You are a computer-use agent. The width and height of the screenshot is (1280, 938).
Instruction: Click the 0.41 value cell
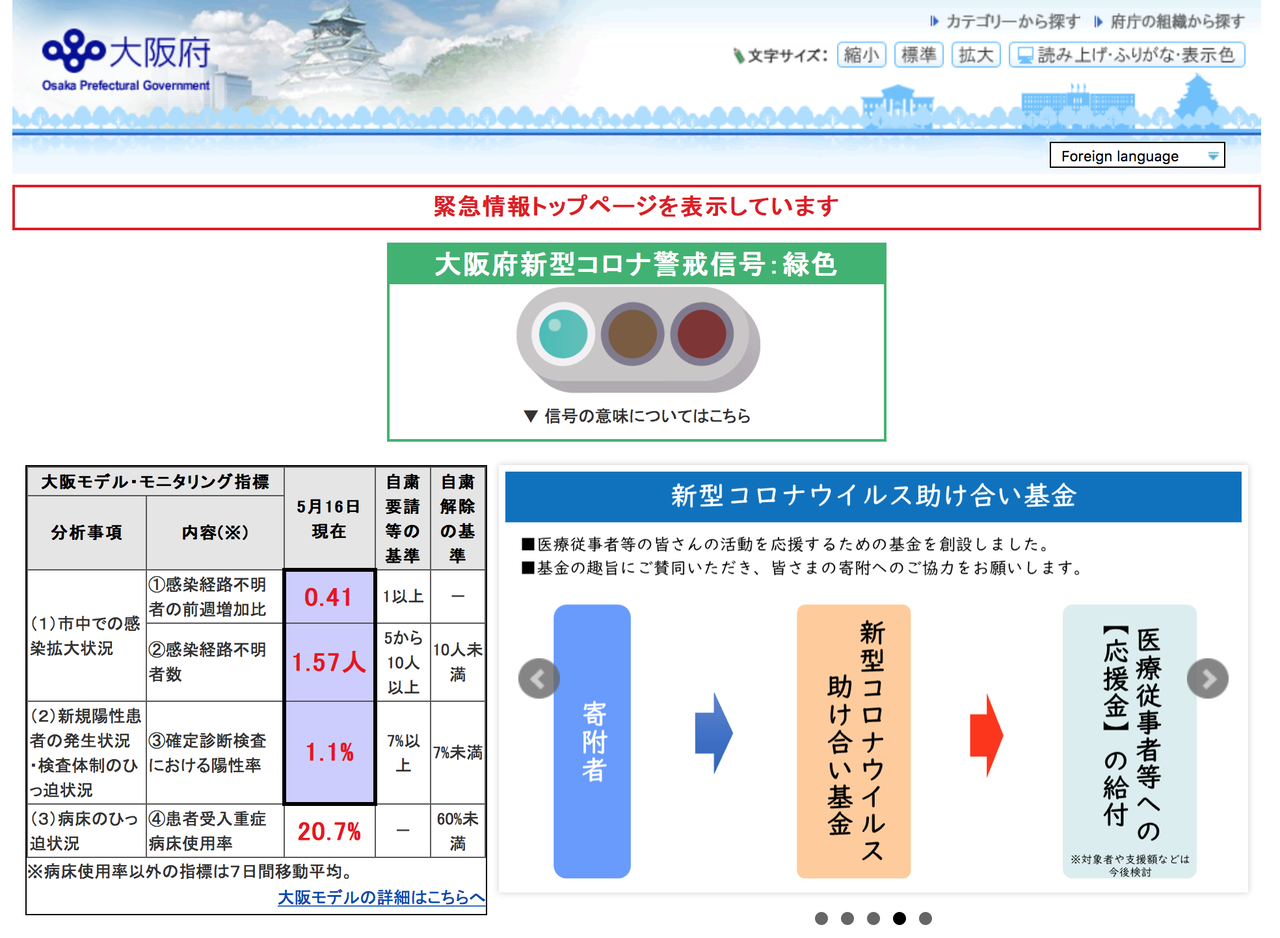tap(329, 597)
